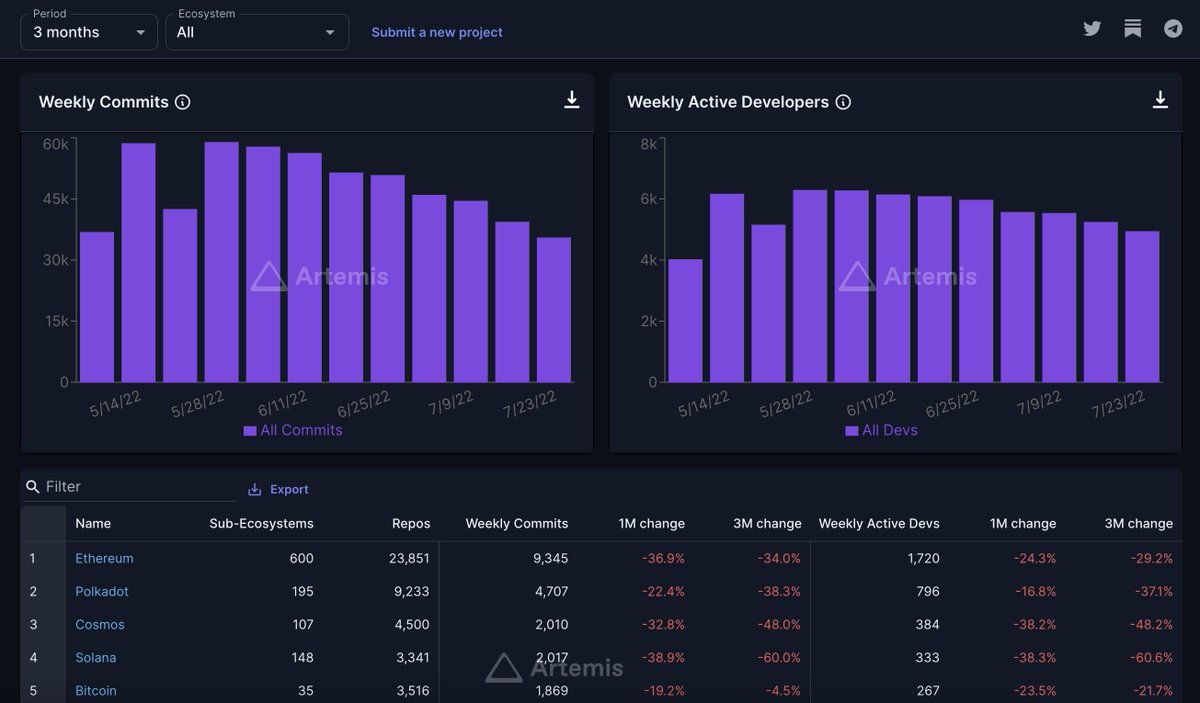
Task: Select Cosmos Repos value 4,500
Action: pyautogui.click(x=412, y=624)
